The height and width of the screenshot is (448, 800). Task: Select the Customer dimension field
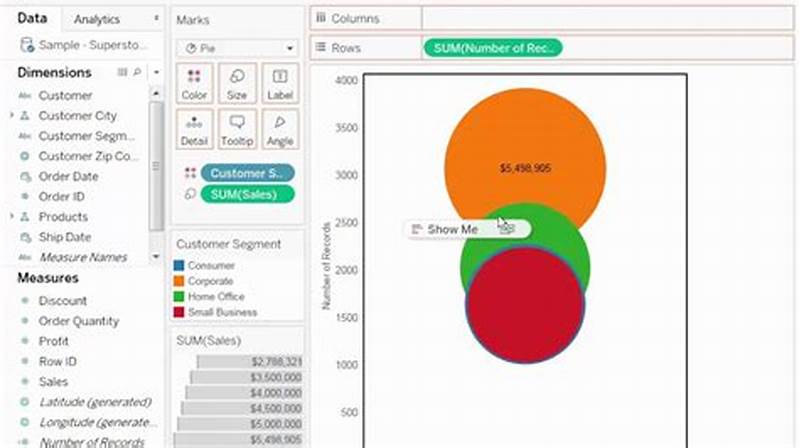tap(65, 95)
